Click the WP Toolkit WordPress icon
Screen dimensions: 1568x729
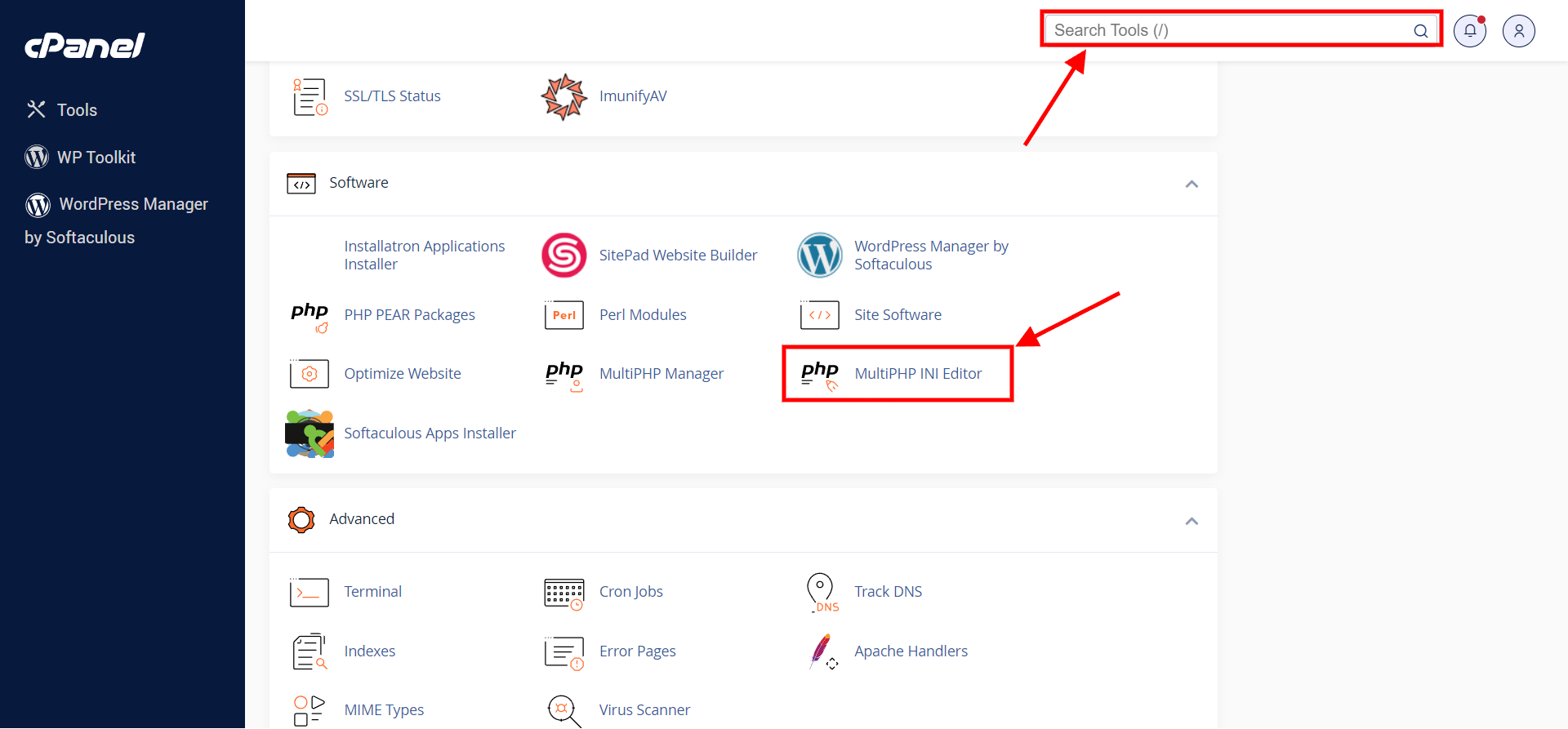pos(37,157)
